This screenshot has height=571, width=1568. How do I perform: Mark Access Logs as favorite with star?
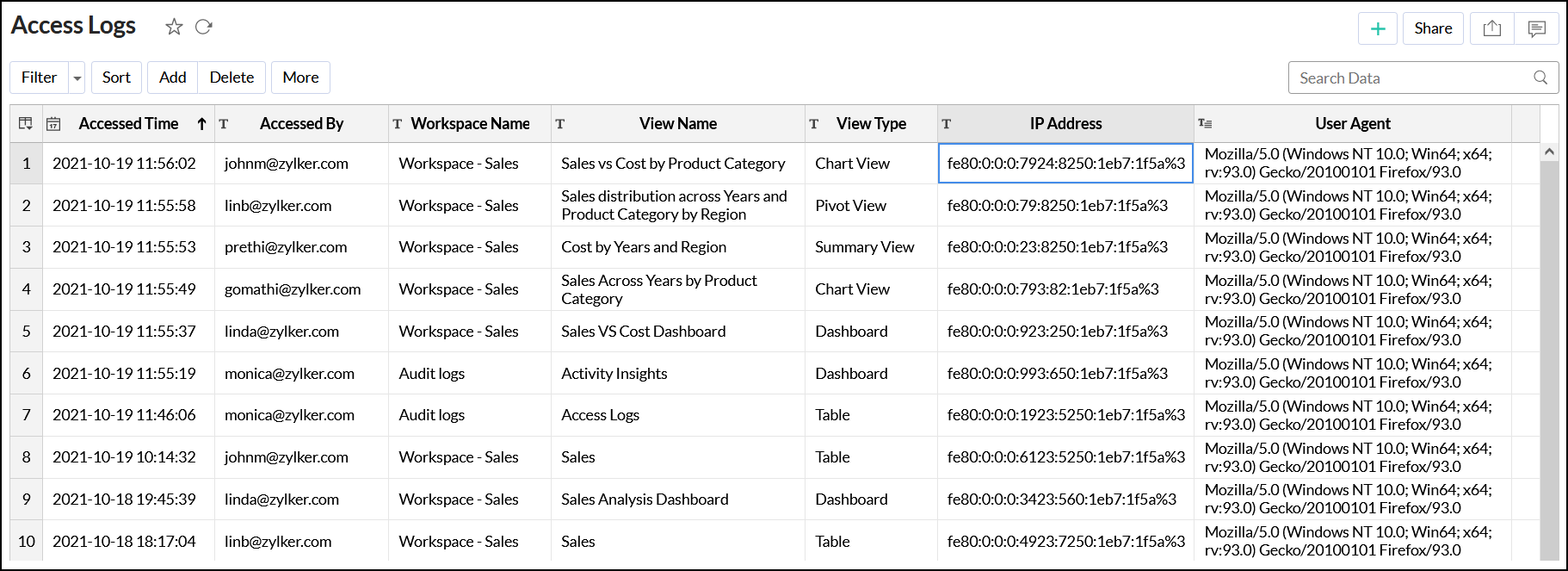174,27
